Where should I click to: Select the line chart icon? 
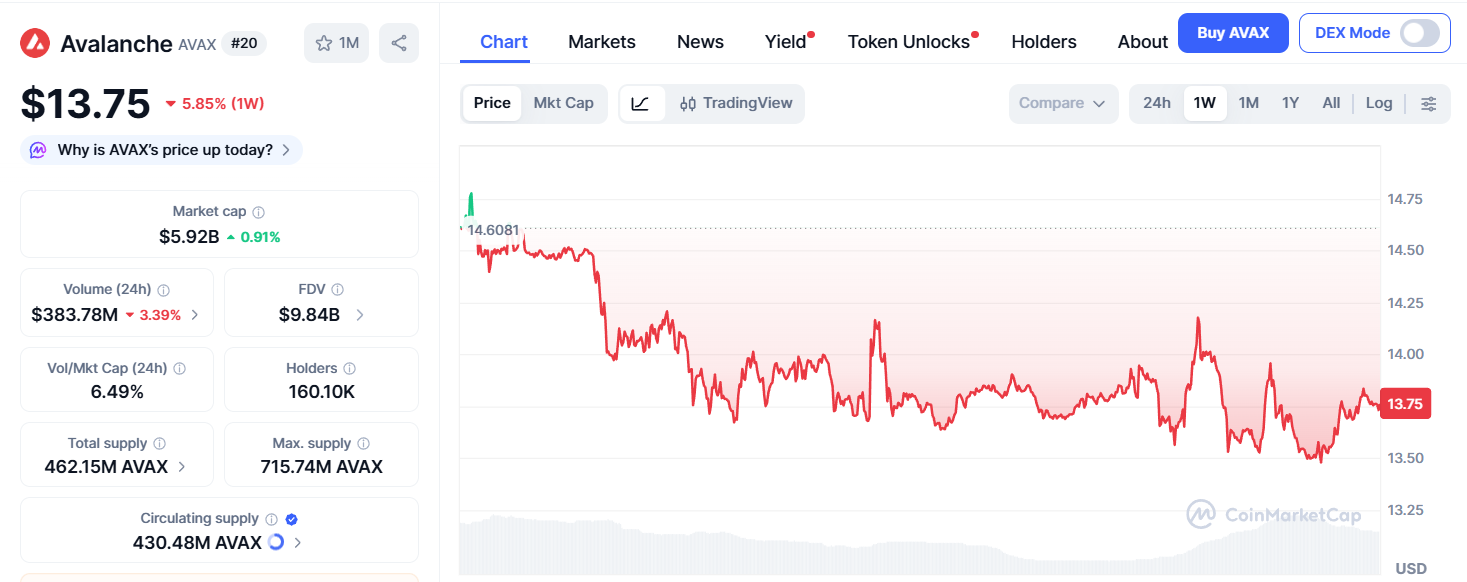pos(641,103)
